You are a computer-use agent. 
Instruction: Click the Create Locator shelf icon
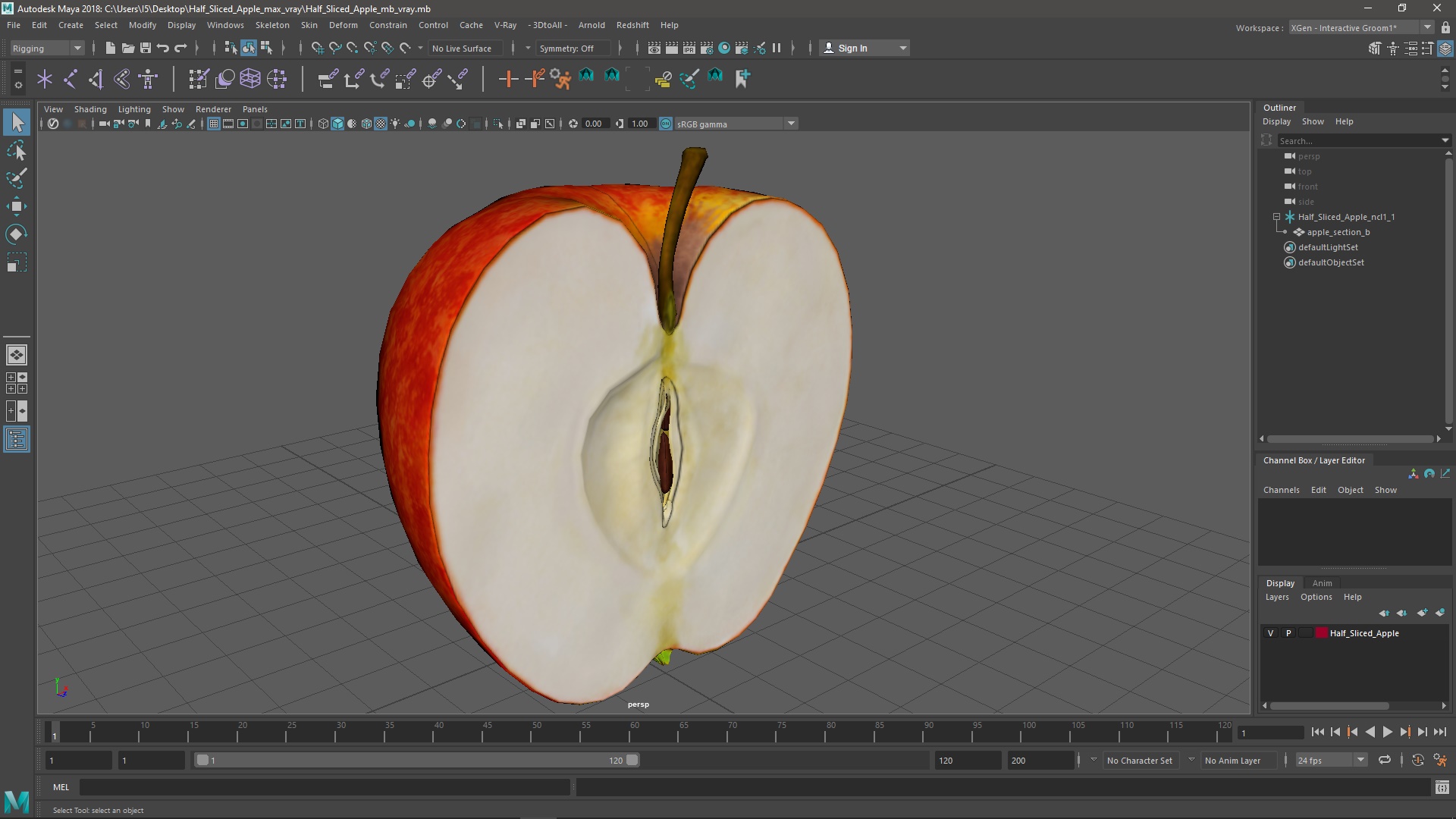pyautogui.click(x=45, y=78)
